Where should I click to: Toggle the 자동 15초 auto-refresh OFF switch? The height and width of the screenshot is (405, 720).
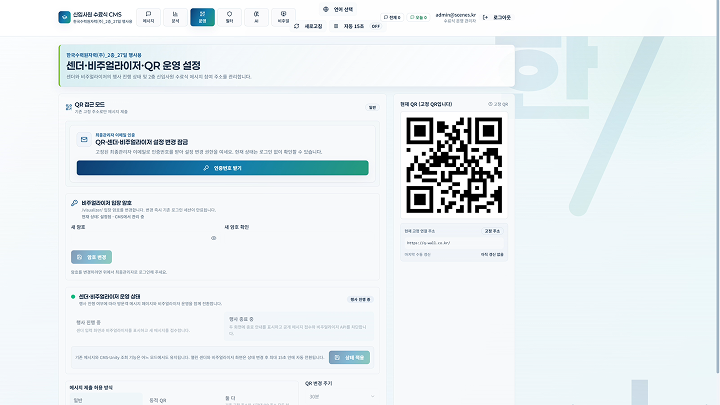376,26
